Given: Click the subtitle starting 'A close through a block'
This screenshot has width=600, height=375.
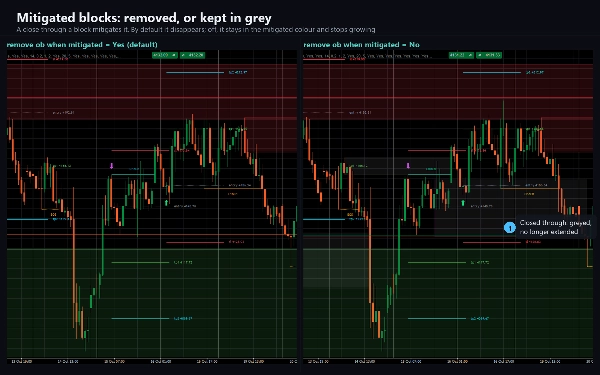Looking at the screenshot, I should (196, 29).
